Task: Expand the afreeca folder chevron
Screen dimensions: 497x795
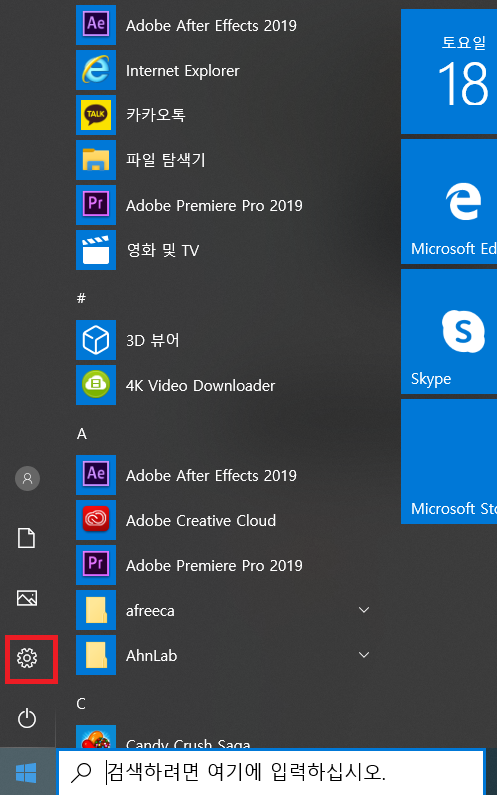Action: [364, 610]
